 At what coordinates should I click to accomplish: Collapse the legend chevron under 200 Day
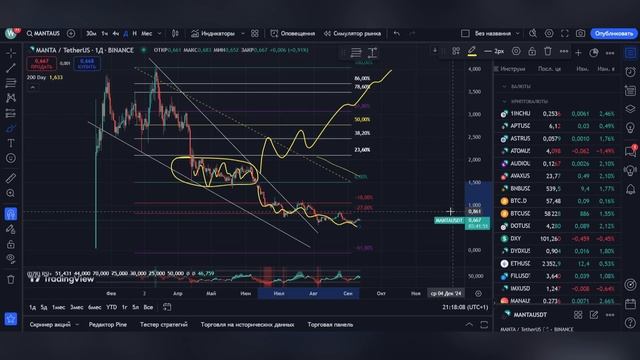(x=33, y=87)
